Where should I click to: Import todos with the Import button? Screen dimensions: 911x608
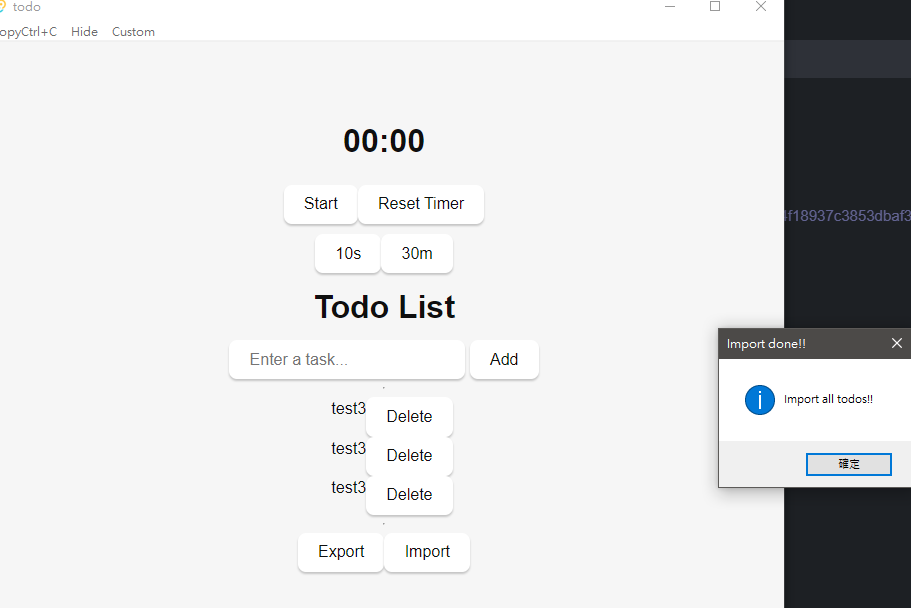[427, 552]
